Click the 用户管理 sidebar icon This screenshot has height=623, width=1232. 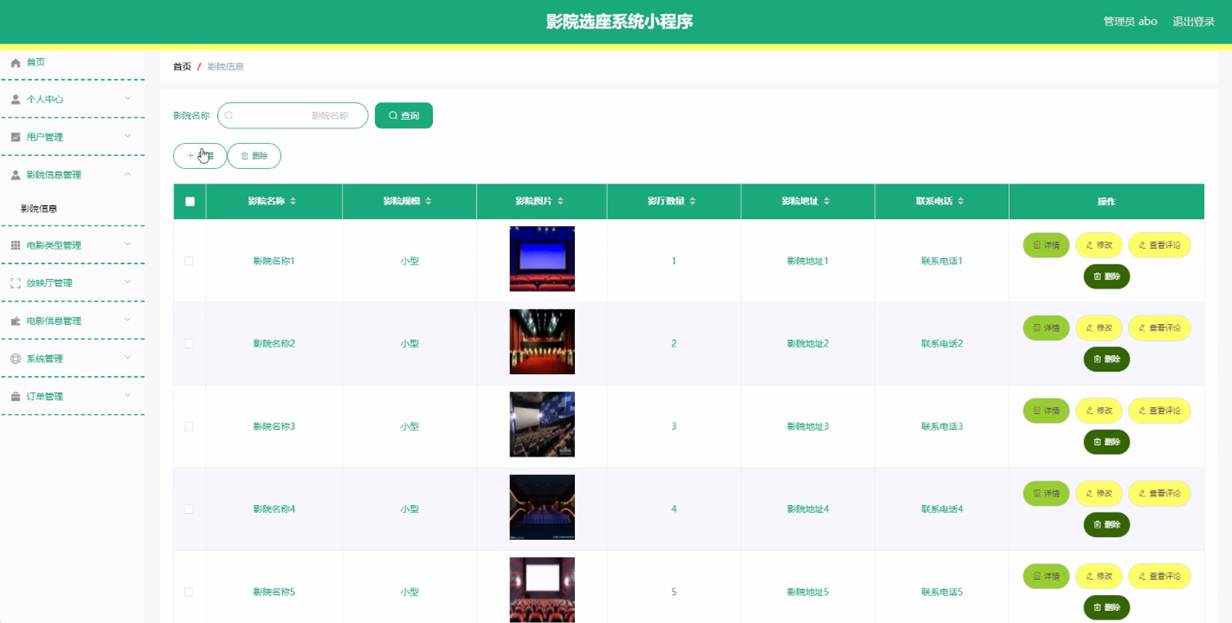15,137
